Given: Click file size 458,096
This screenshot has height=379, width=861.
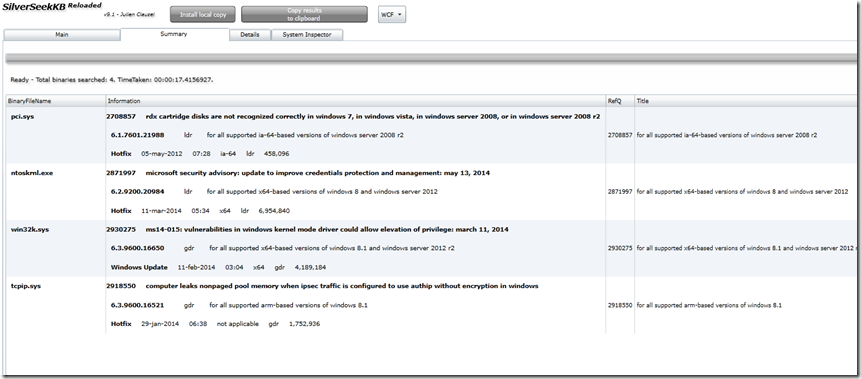Looking at the screenshot, I should coord(276,154).
